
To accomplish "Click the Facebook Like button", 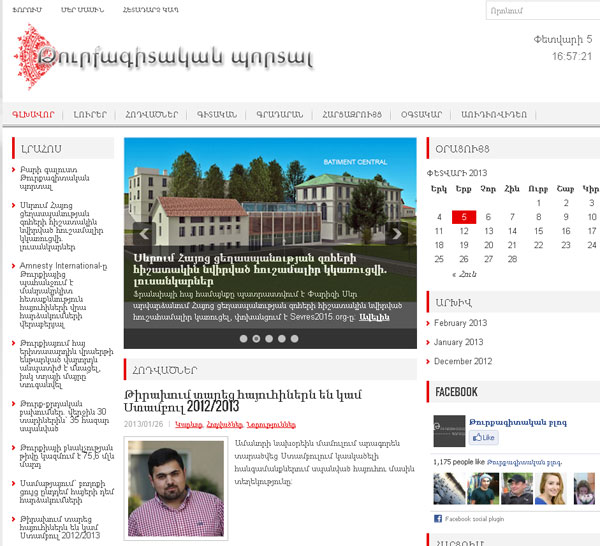I will (484, 438).
